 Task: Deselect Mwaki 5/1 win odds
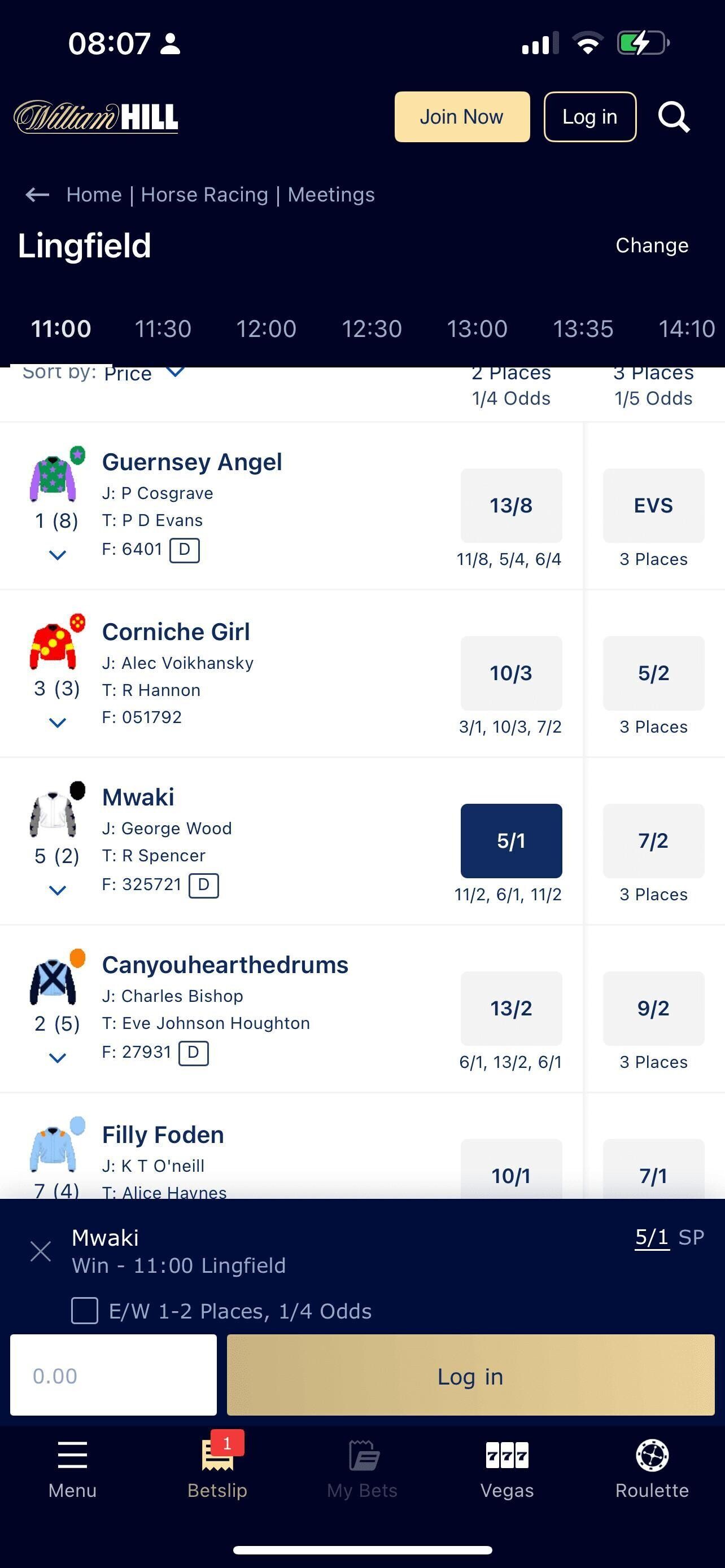tap(511, 840)
